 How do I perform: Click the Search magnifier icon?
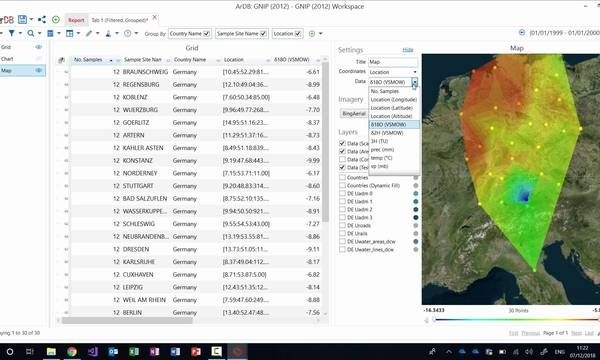31,33
